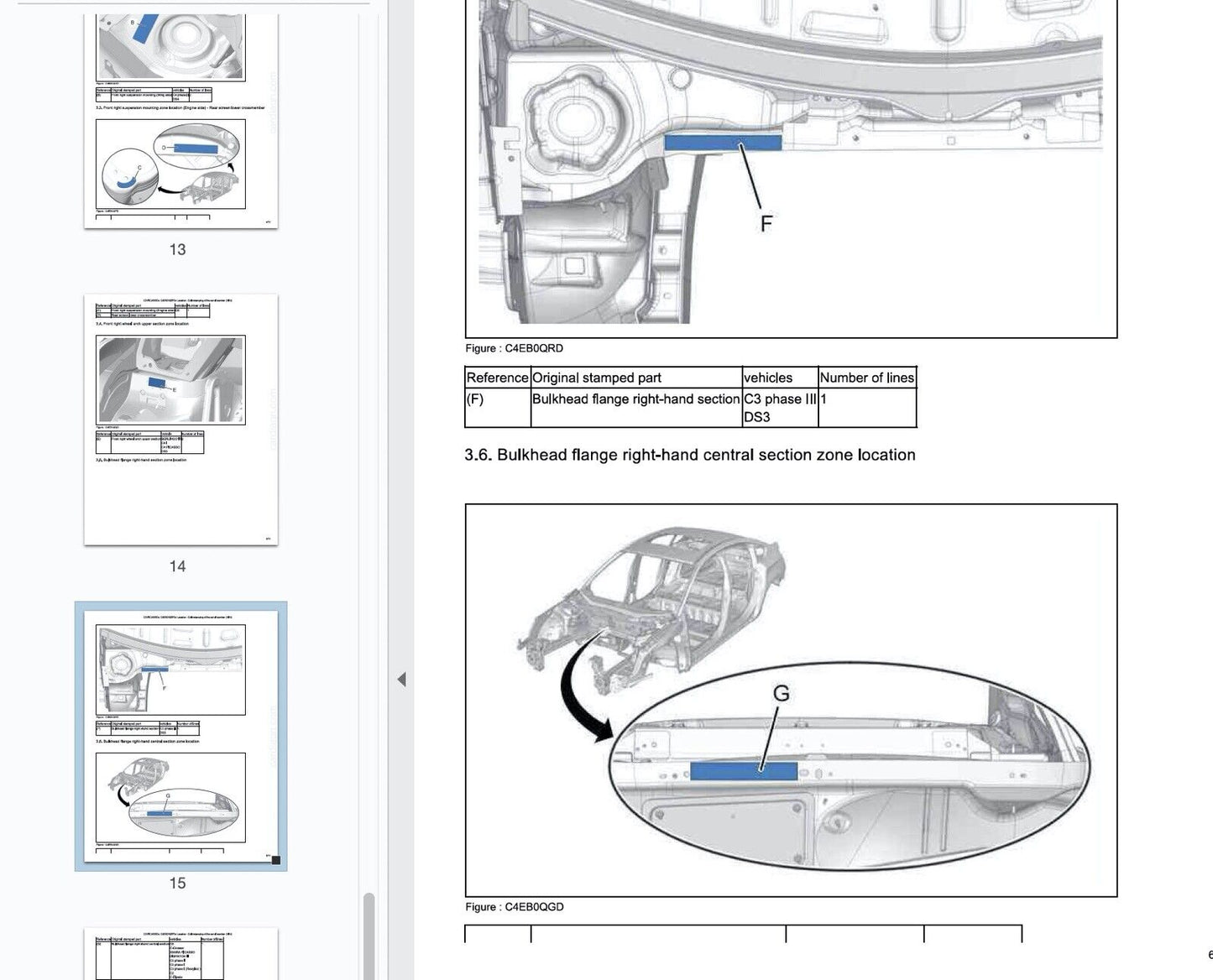Screen dimensions: 1213x980
Task: Click the page number label 14
Action: coord(177,566)
